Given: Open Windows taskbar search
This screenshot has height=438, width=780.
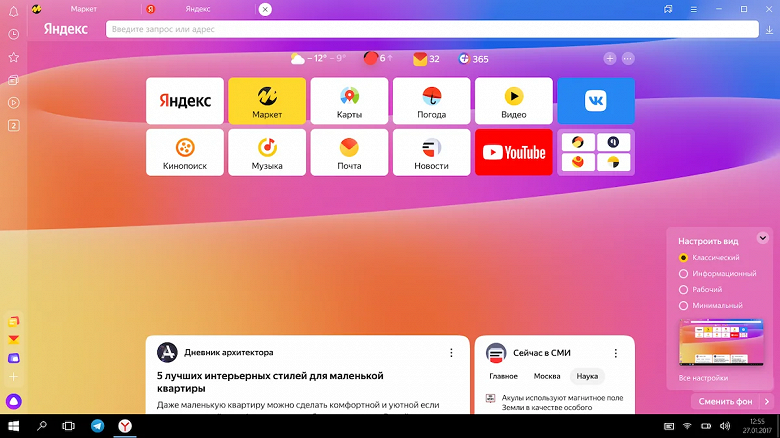Looking at the screenshot, I should 42,426.
